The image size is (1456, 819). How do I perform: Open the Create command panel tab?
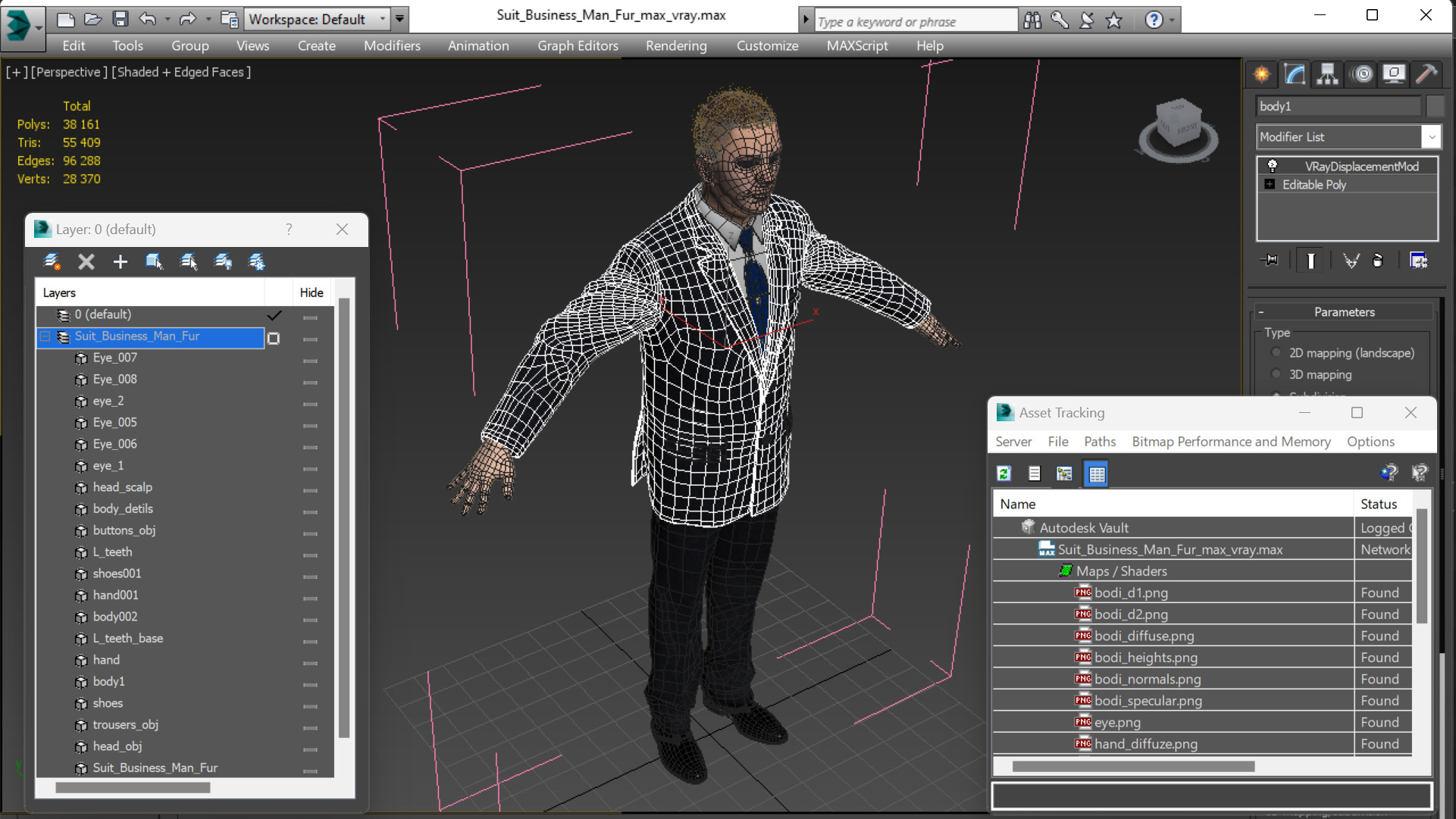tap(1262, 73)
